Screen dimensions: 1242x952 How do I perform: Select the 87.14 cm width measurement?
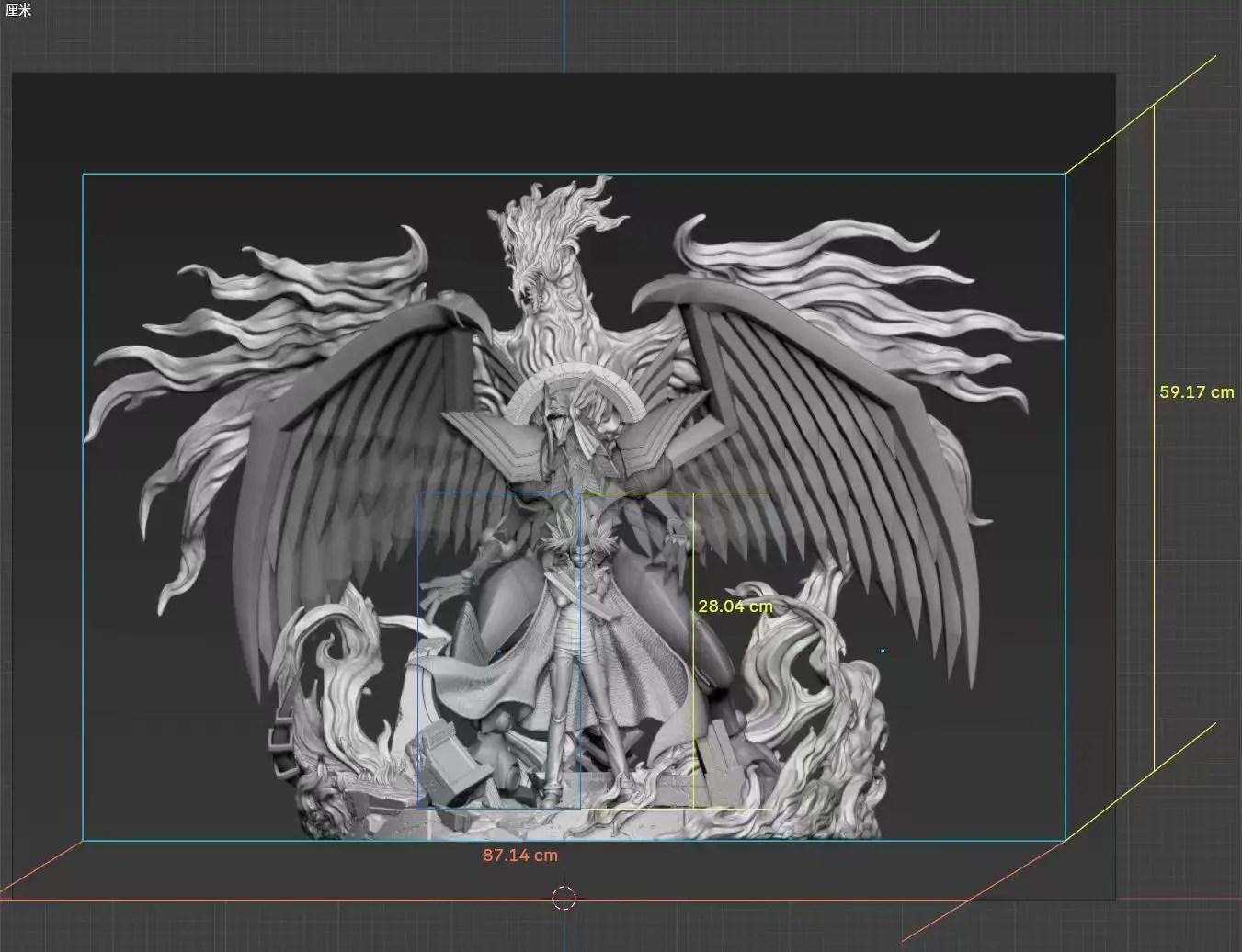pyautogui.click(x=519, y=855)
